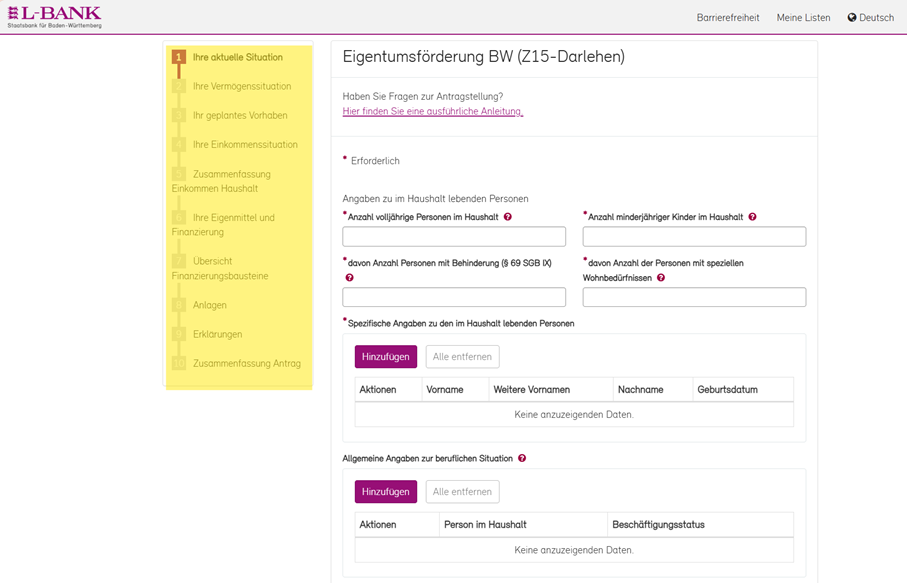
Task: Open the detailed instructions link (ausführliche Anleitung)
Action: click(432, 112)
